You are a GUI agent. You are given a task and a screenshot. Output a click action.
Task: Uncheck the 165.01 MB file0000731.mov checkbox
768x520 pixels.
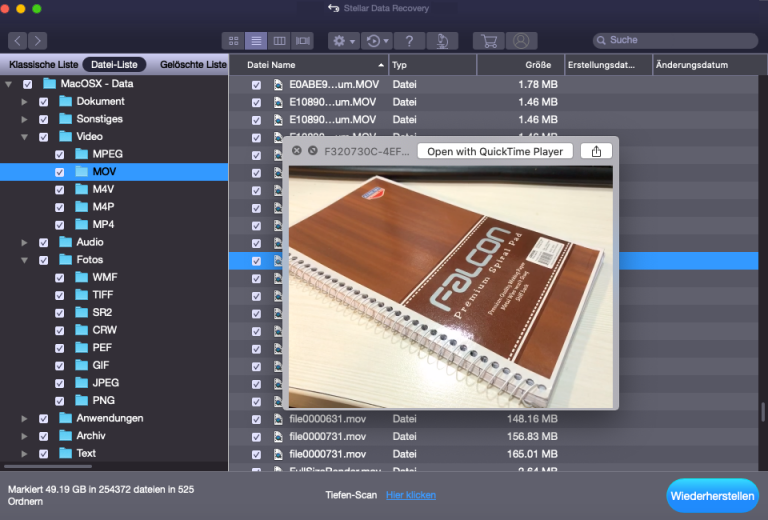click(x=256, y=455)
